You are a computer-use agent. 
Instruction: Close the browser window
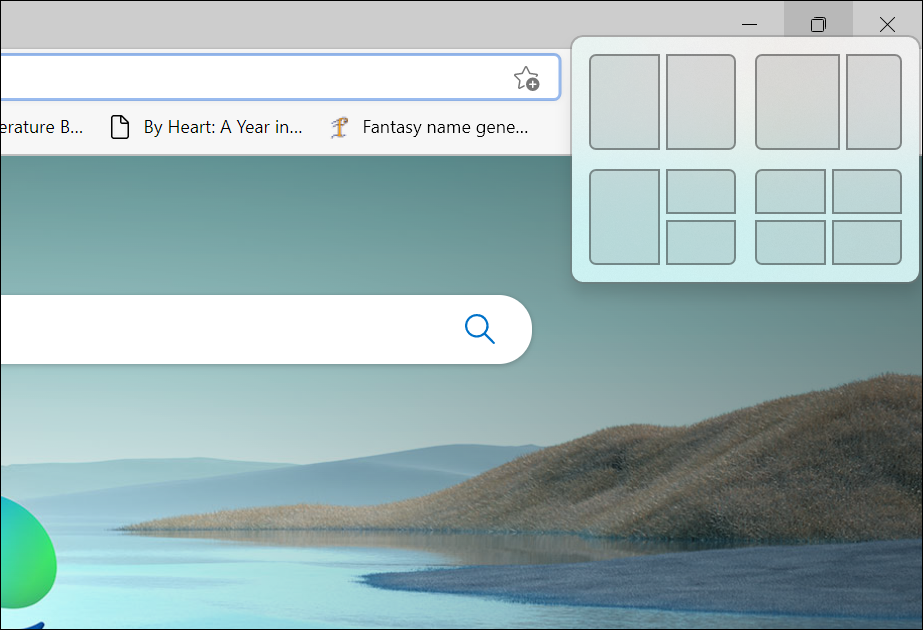887,24
